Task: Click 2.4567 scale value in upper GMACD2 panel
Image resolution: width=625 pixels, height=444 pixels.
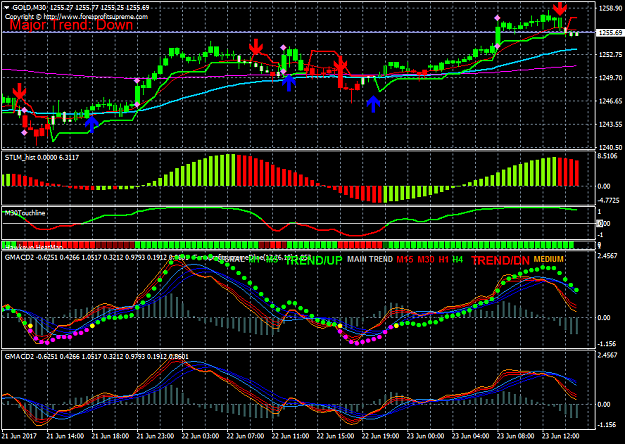Action: coord(608,255)
